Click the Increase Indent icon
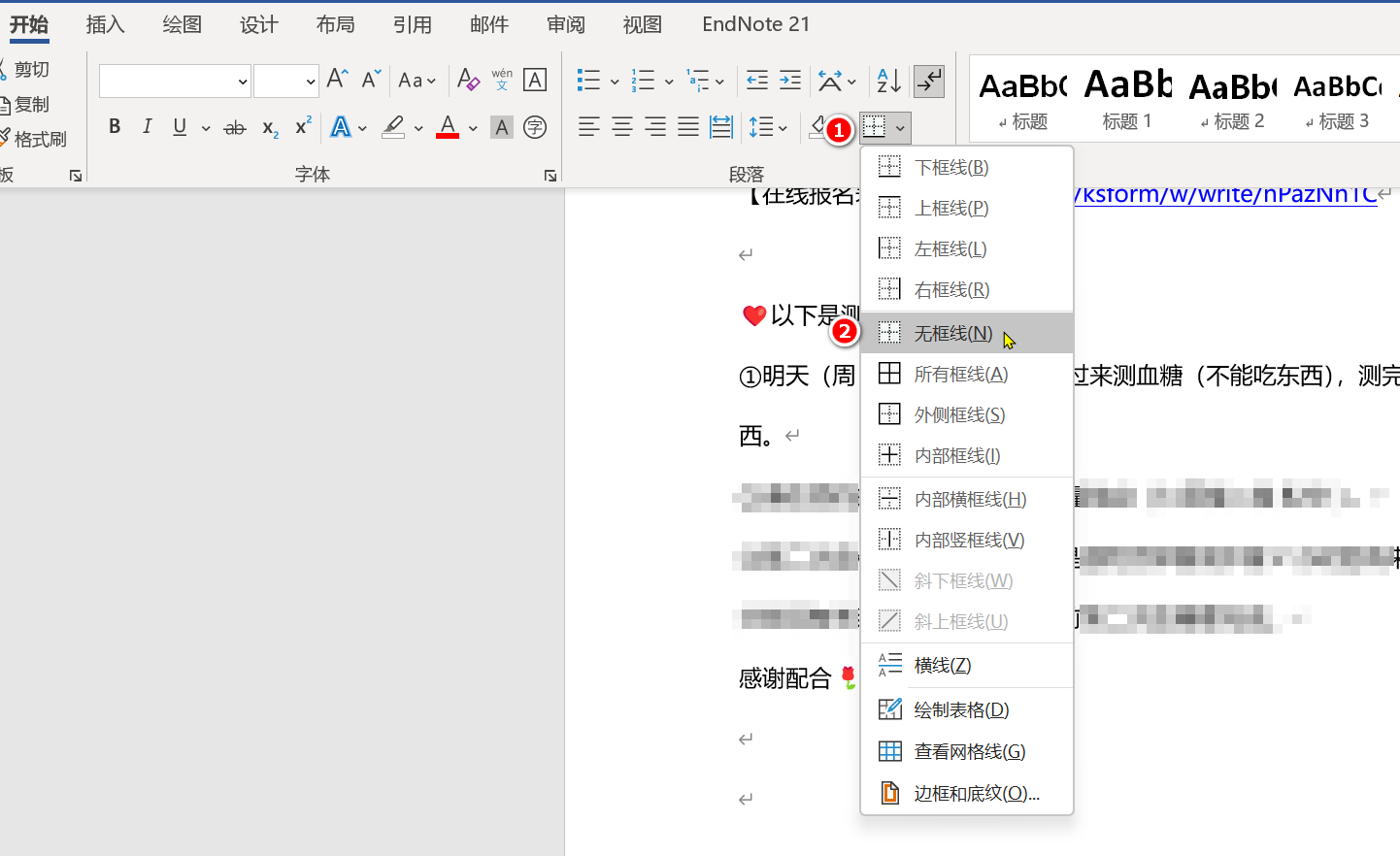Viewport: 1400px width, 856px height. 790,81
